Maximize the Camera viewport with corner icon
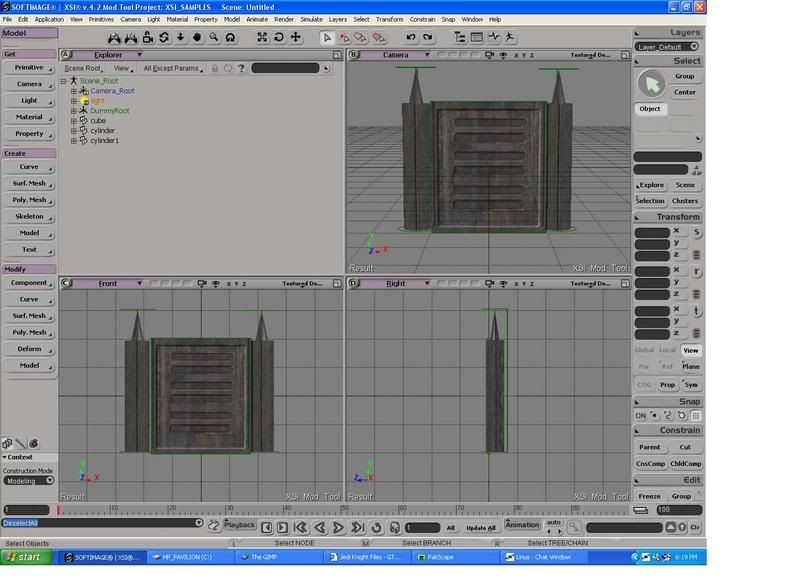The height and width of the screenshot is (578, 800). (625, 55)
